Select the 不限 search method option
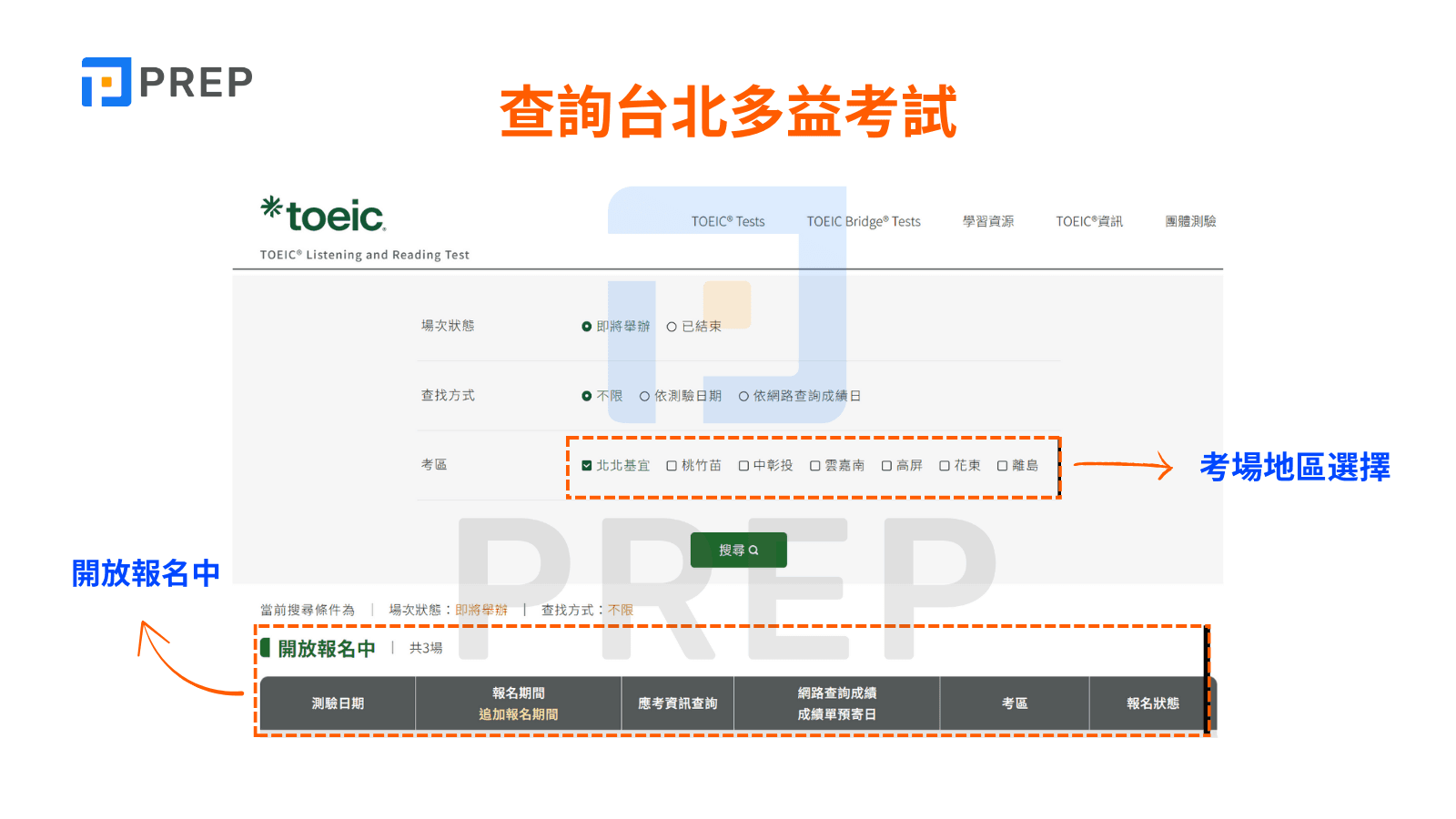1456x819 pixels. tap(587, 396)
